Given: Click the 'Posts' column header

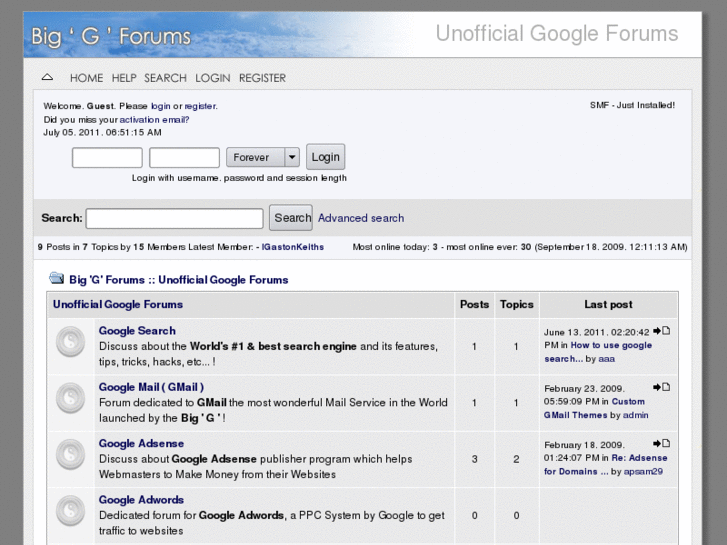Looking at the screenshot, I should tap(474, 304).
